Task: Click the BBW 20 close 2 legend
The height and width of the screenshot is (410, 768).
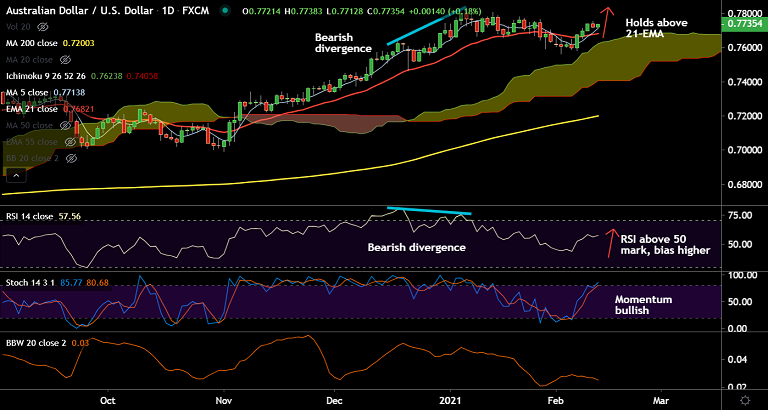Action: (x=36, y=343)
